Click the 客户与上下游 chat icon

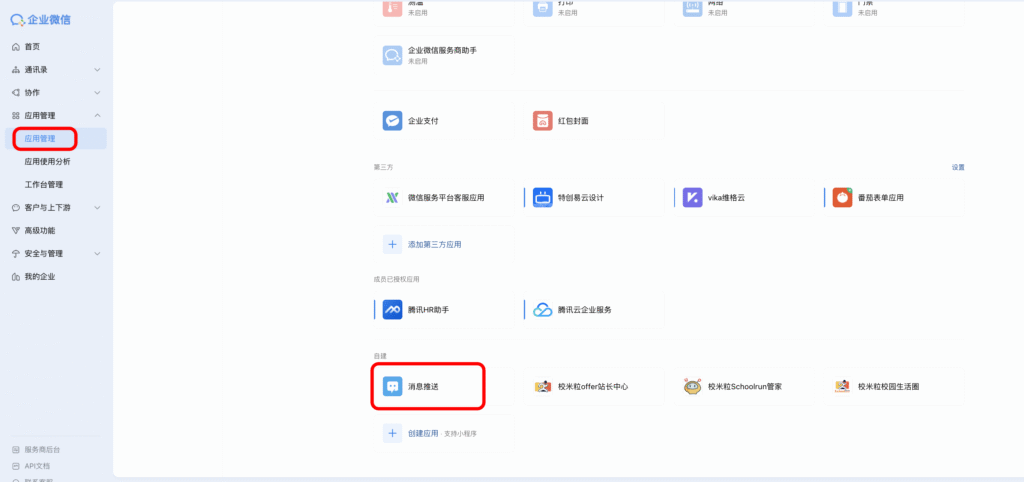click(x=16, y=208)
